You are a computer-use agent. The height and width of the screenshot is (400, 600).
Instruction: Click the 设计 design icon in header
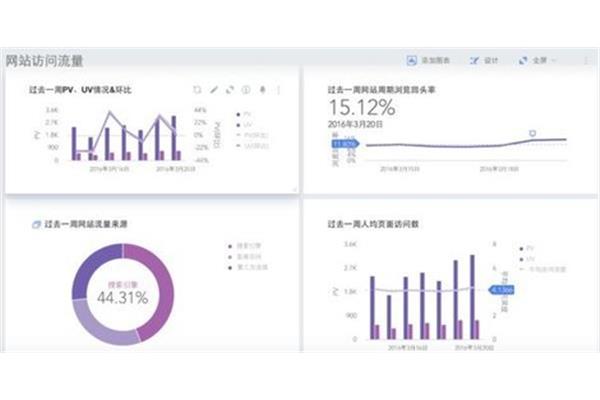tap(474, 60)
